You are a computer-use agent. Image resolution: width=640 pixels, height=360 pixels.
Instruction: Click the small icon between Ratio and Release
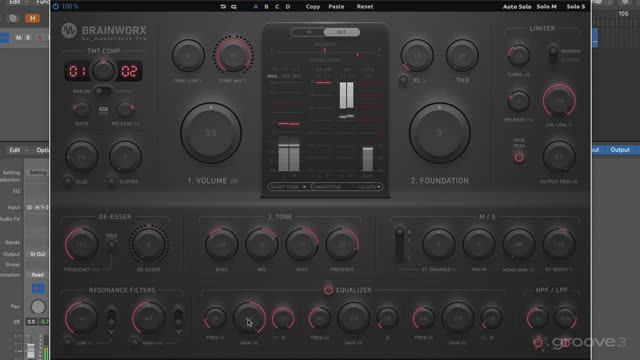[103, 110]
